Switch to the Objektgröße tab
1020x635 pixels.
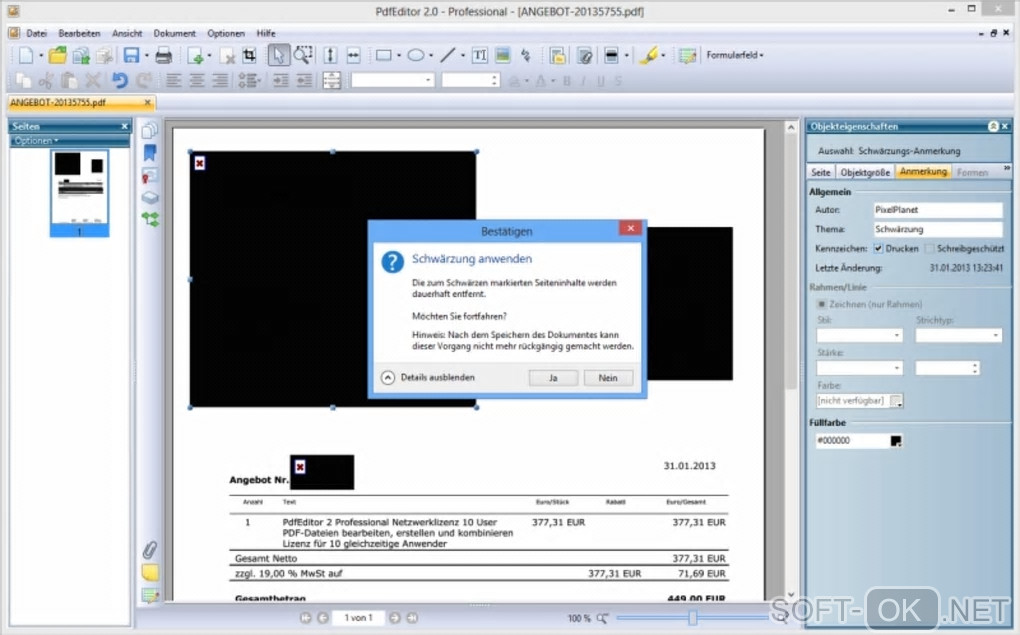tap(865, 172)
